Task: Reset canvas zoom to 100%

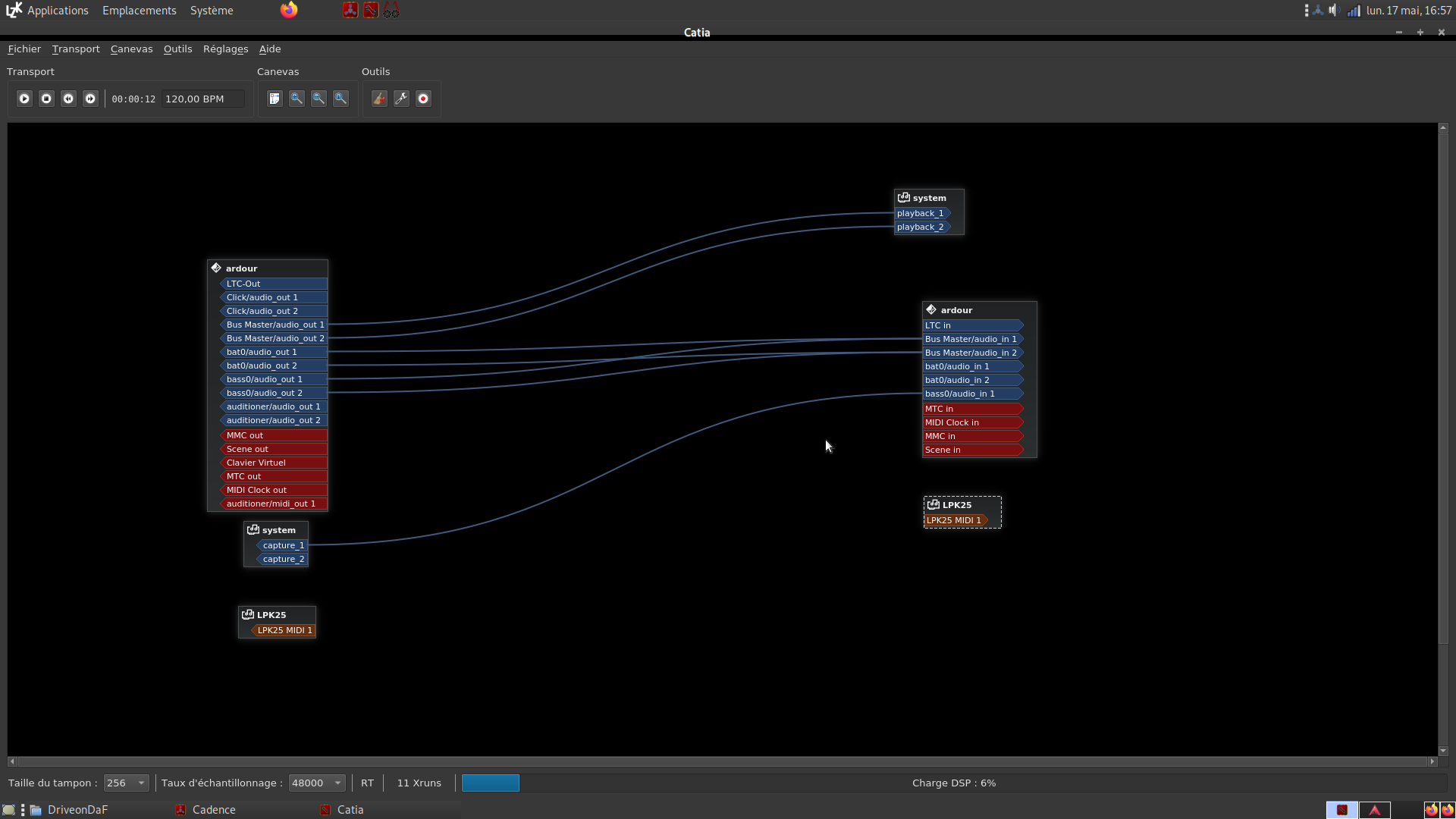Action: point(340,99)
